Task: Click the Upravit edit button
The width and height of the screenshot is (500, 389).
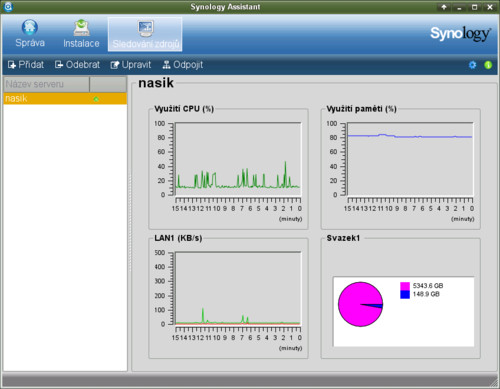Action: 131,65
